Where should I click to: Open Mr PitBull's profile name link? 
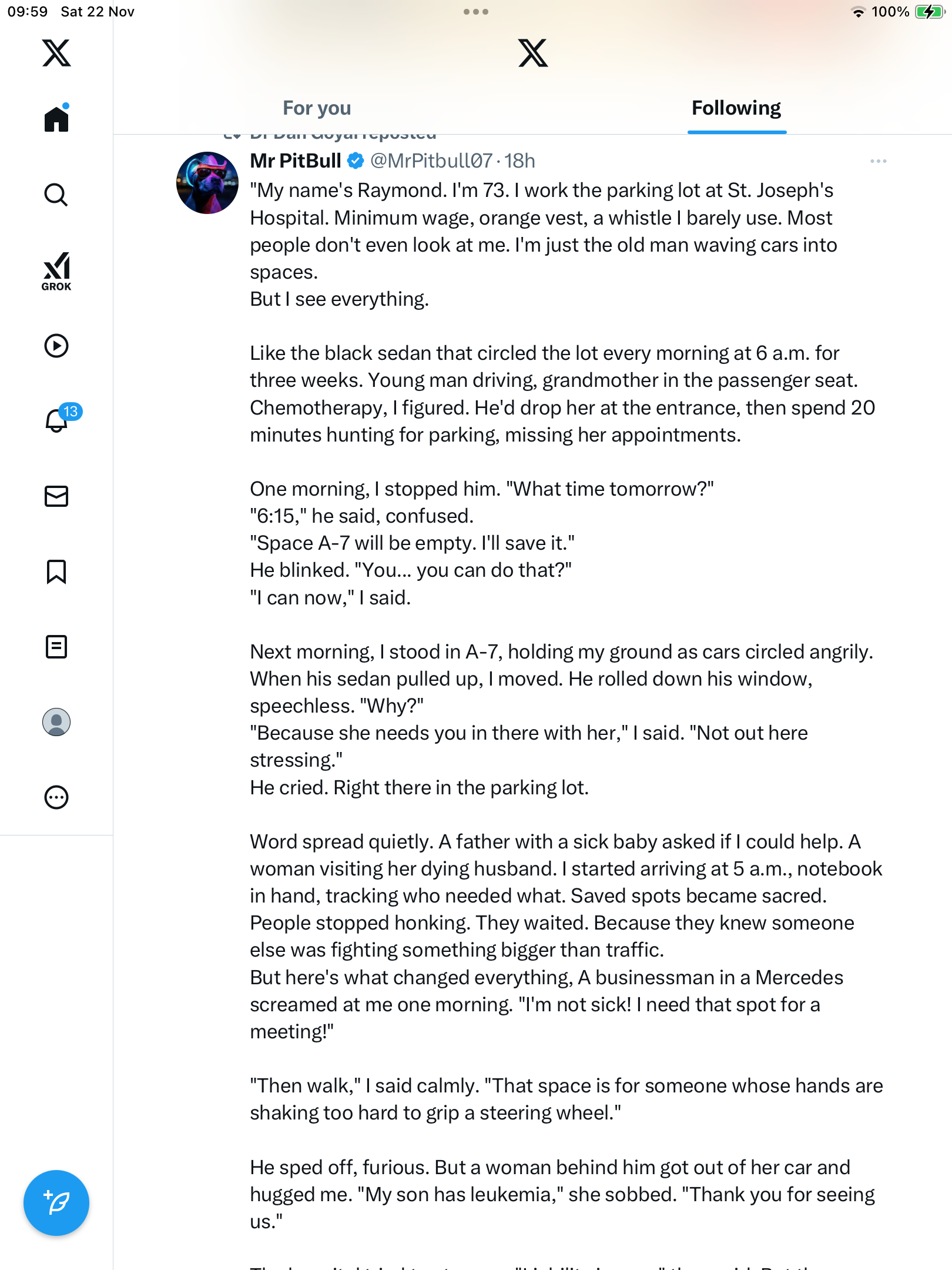point(295,161)
